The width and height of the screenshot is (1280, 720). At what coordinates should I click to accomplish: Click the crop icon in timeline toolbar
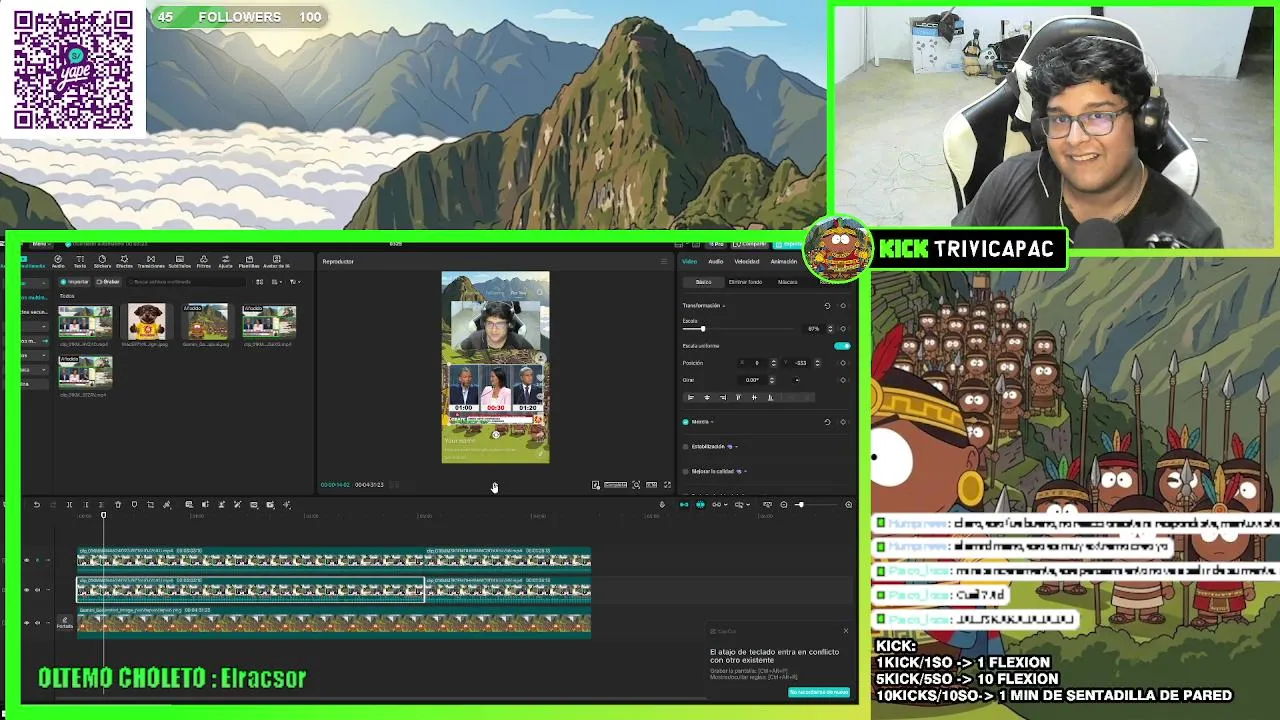coord(151,504)
